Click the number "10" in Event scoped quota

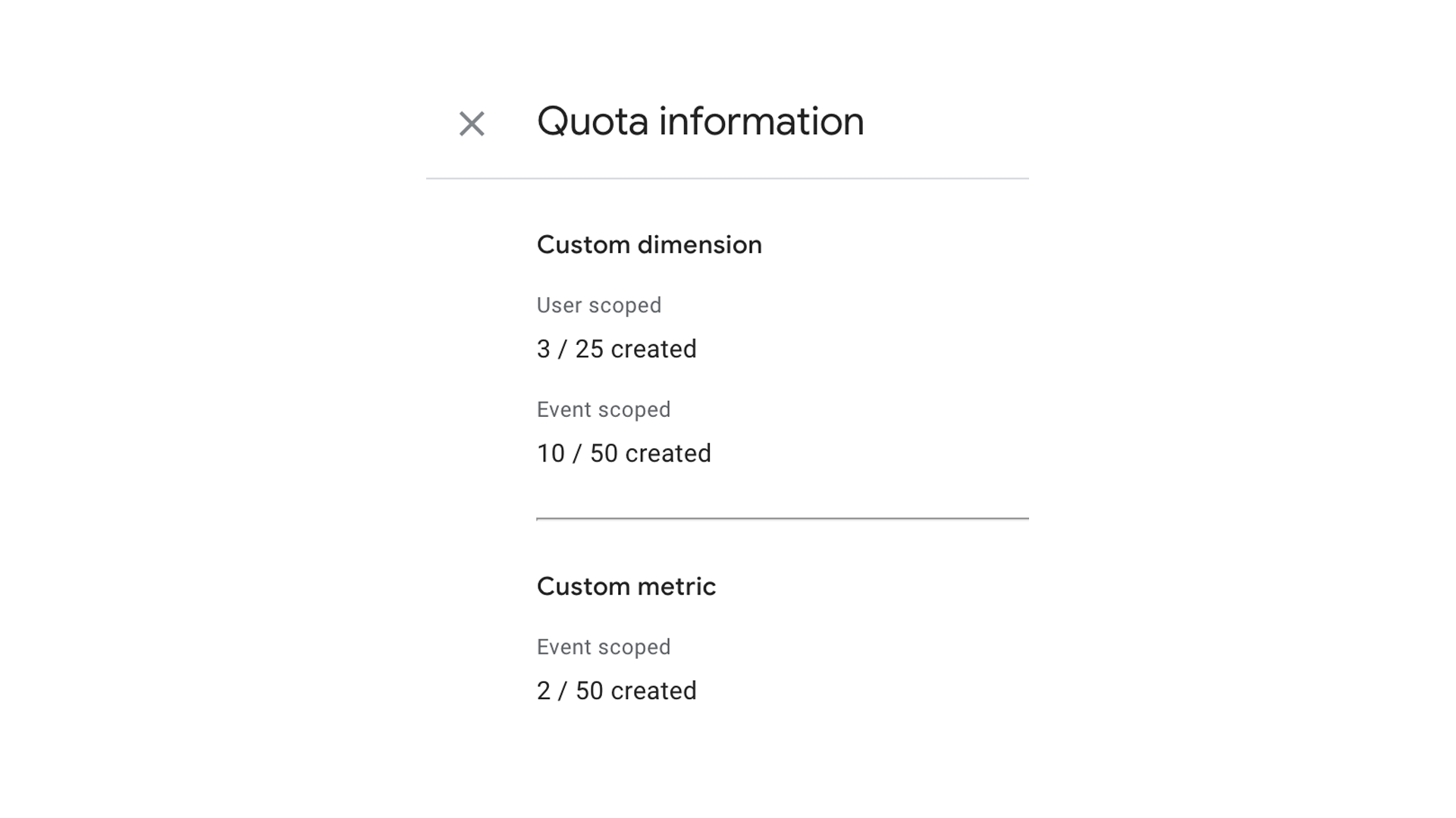(x=551, y=453)
